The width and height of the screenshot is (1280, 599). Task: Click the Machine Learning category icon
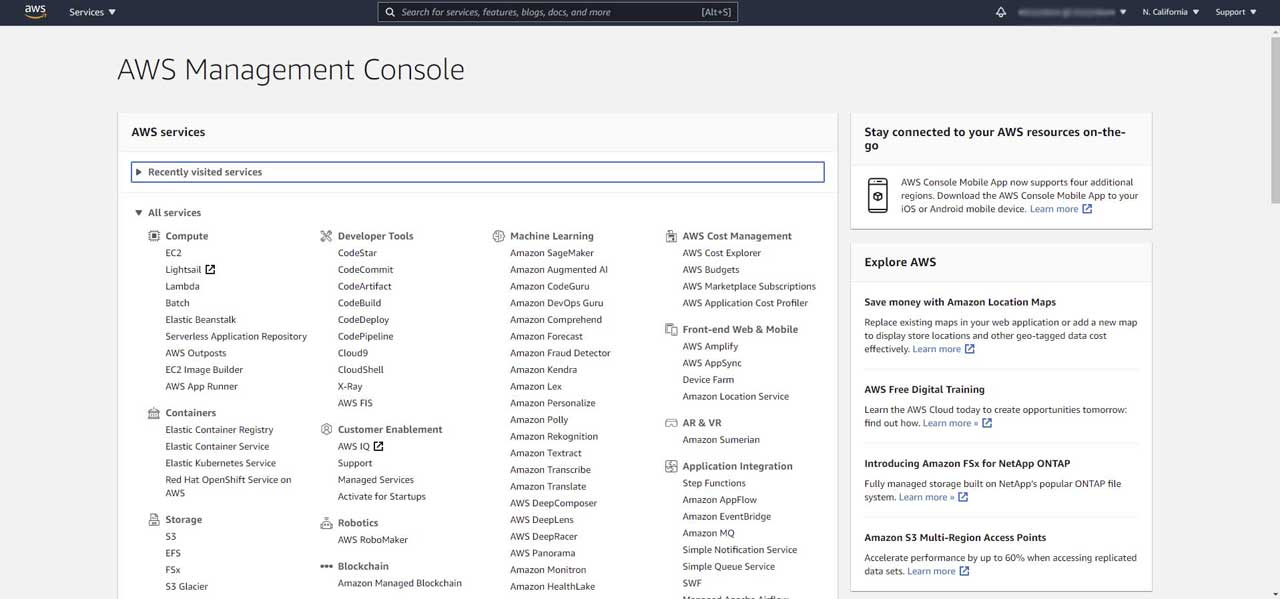499,236
